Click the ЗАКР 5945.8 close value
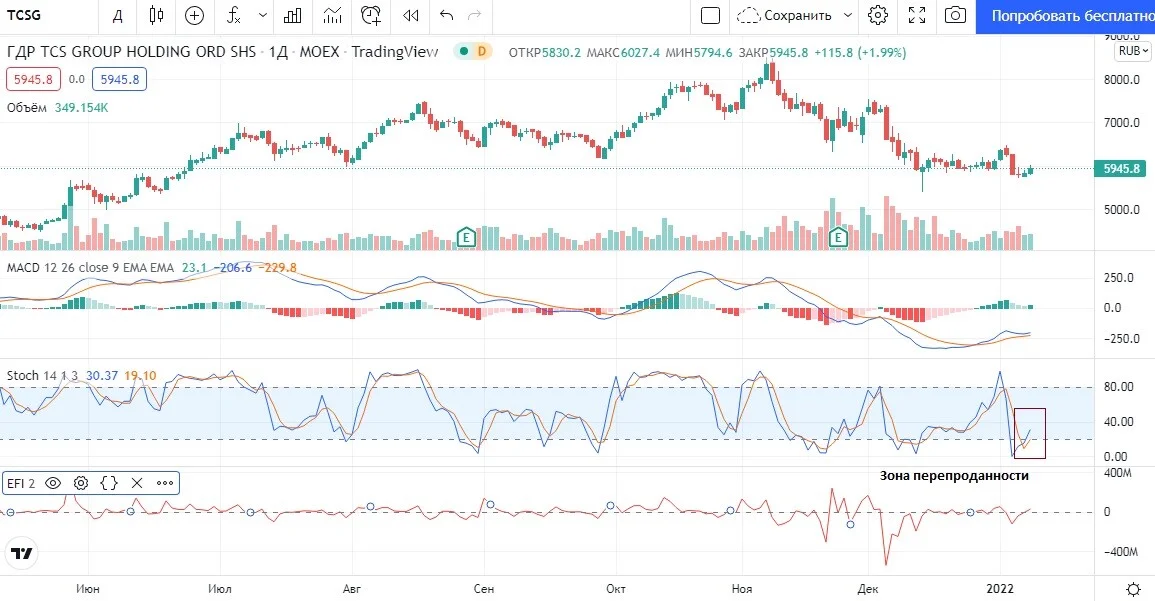The height and width of the screenshot is (601, 1155). click(x=773, y=52)
